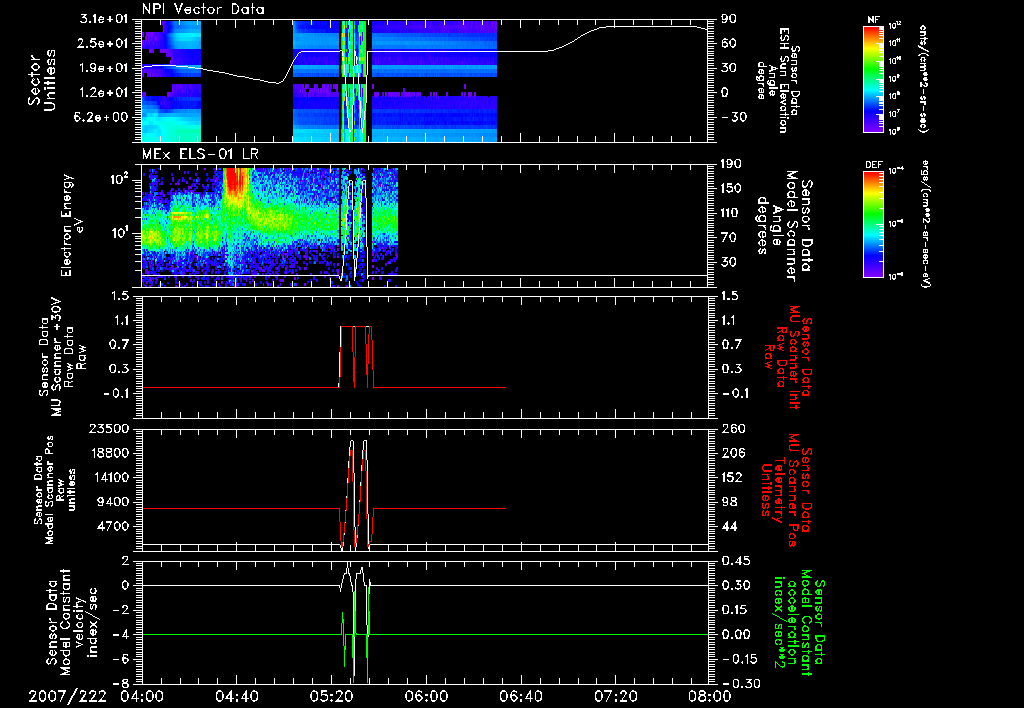Click the 'NF' label above the color bar
The width and height of the screenshot is (1024, 708).
pyautogui.click(x=874, y=20)
